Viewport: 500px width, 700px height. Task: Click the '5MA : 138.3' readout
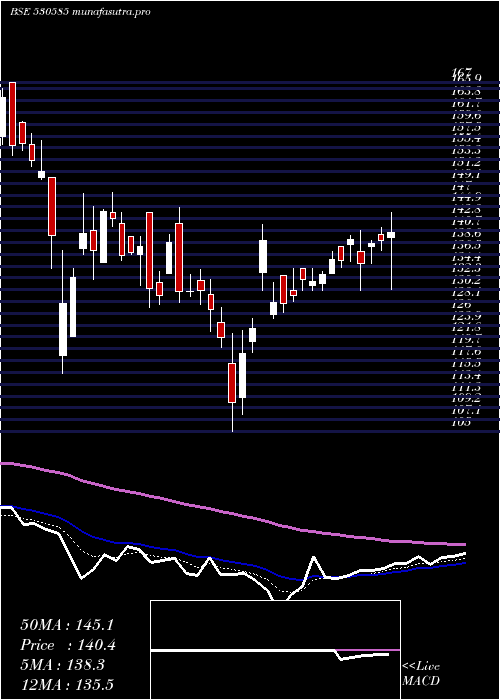[62, 665]
